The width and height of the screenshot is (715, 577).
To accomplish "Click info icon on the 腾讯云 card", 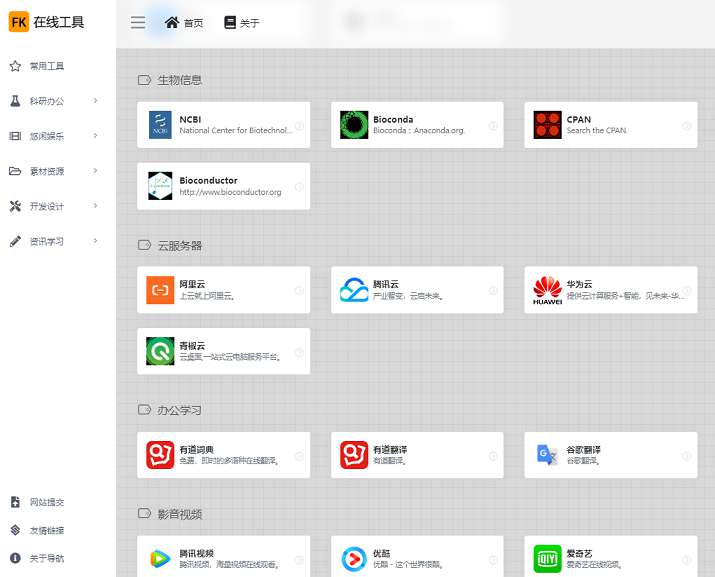I will [x=493, y=291].
